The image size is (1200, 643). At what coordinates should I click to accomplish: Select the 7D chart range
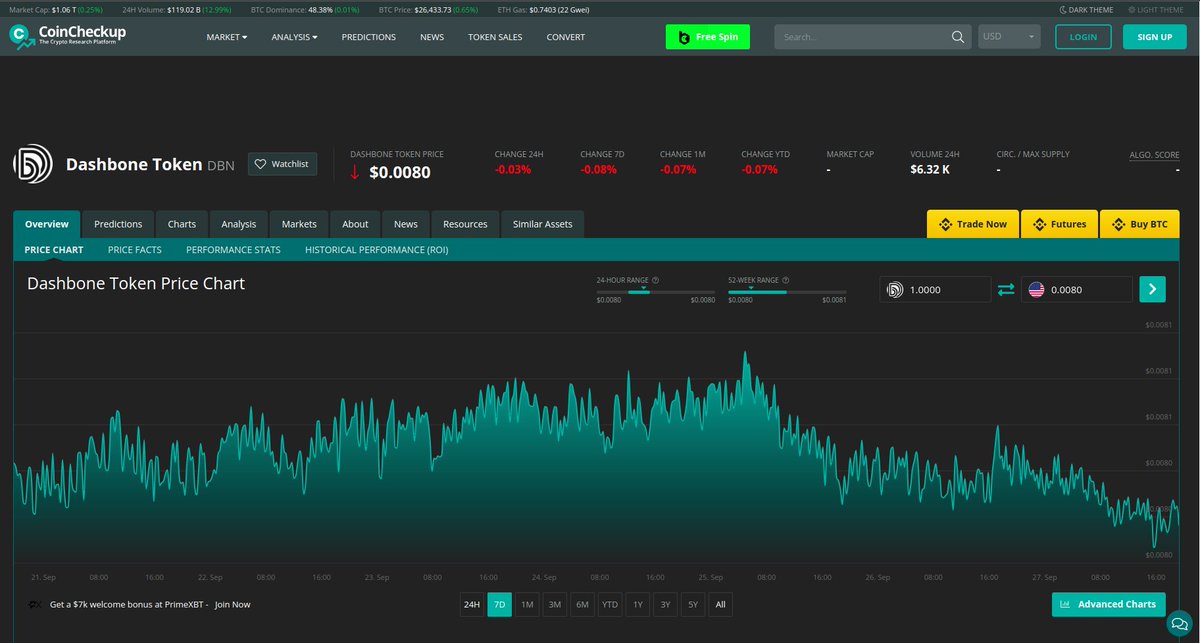(499, 604)
